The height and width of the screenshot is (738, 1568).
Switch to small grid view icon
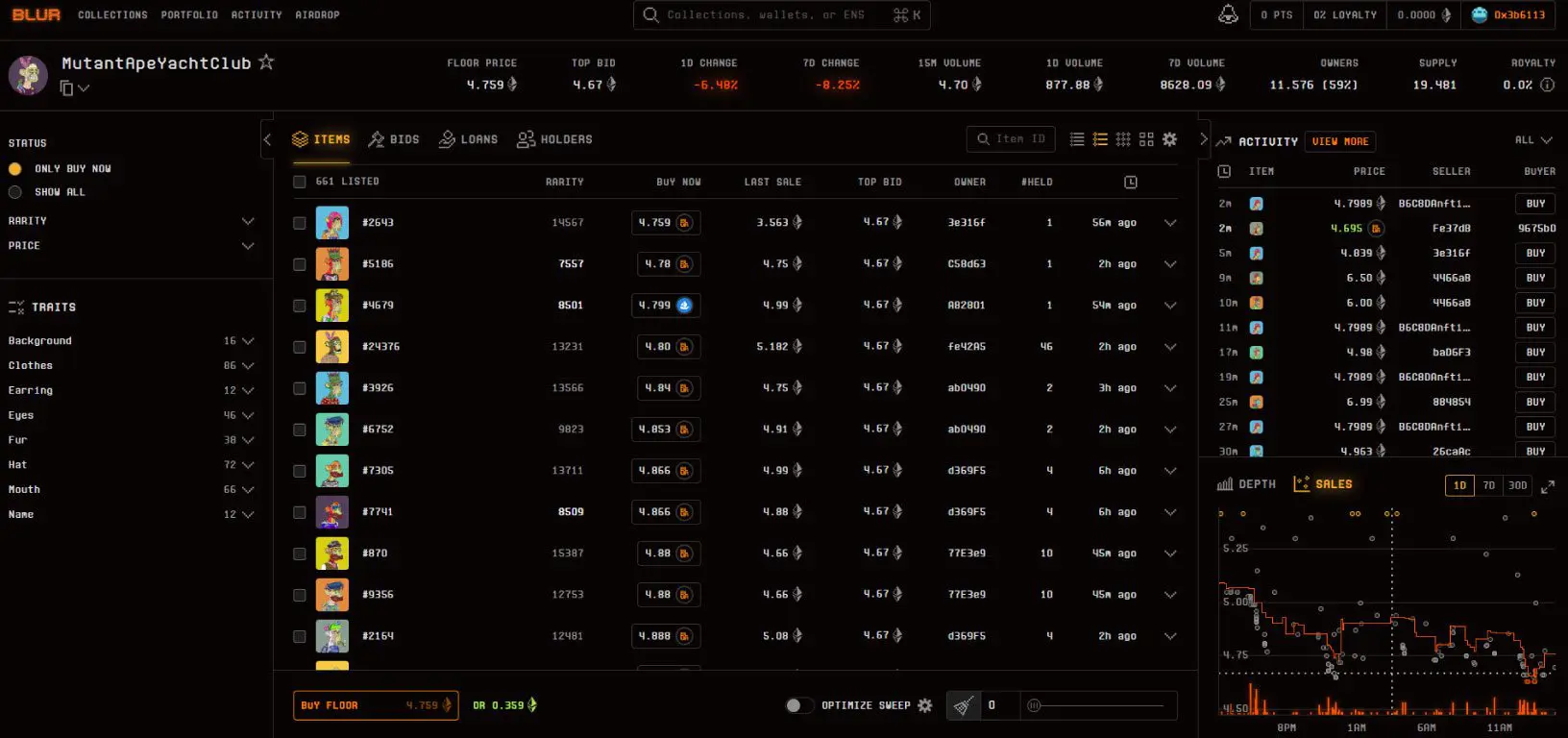[x=1123, y=139]
